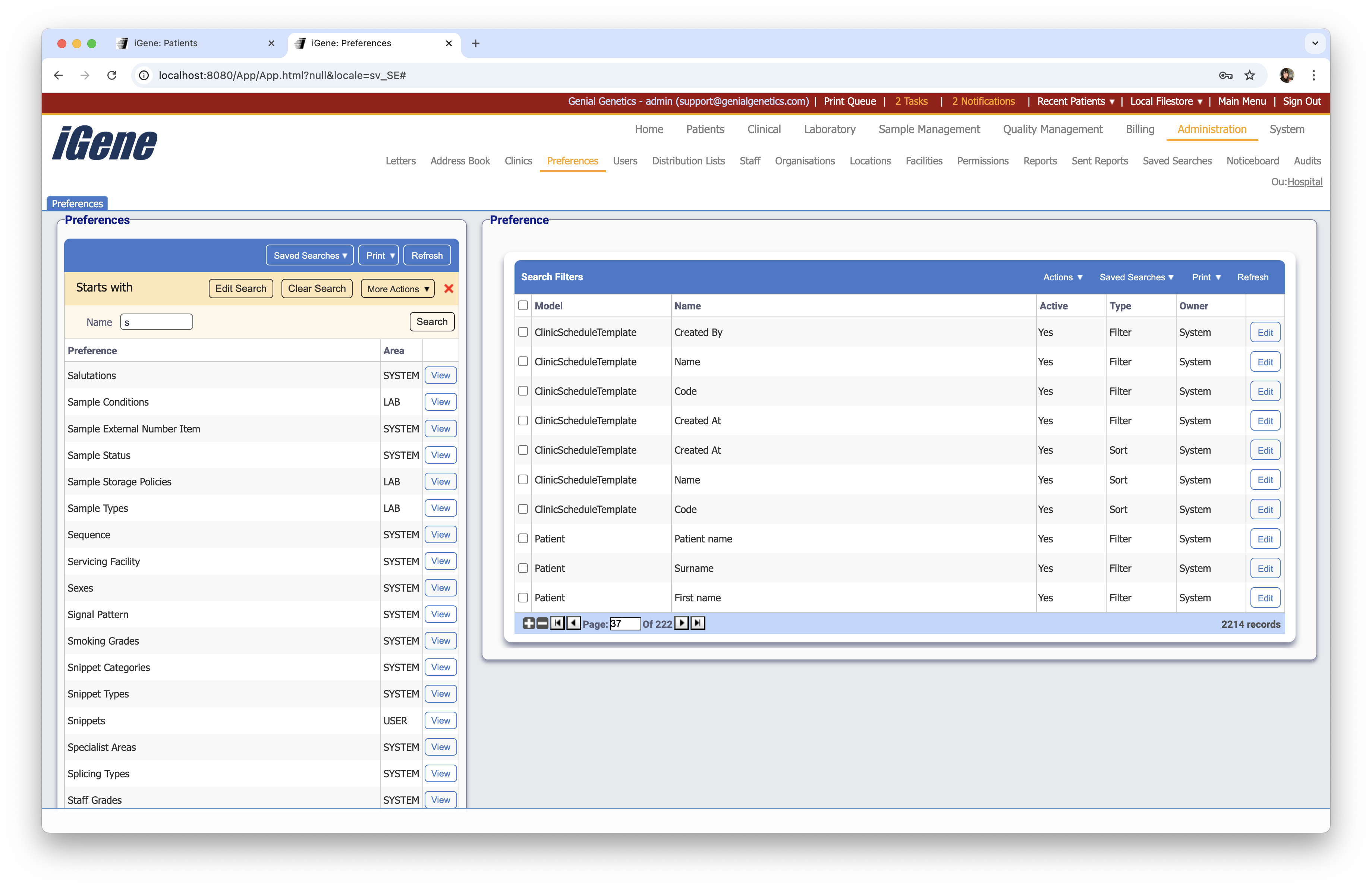The image size is (1372, 888).
Task: Click the minus icon on the pagination bar
Action: (542, 624)
